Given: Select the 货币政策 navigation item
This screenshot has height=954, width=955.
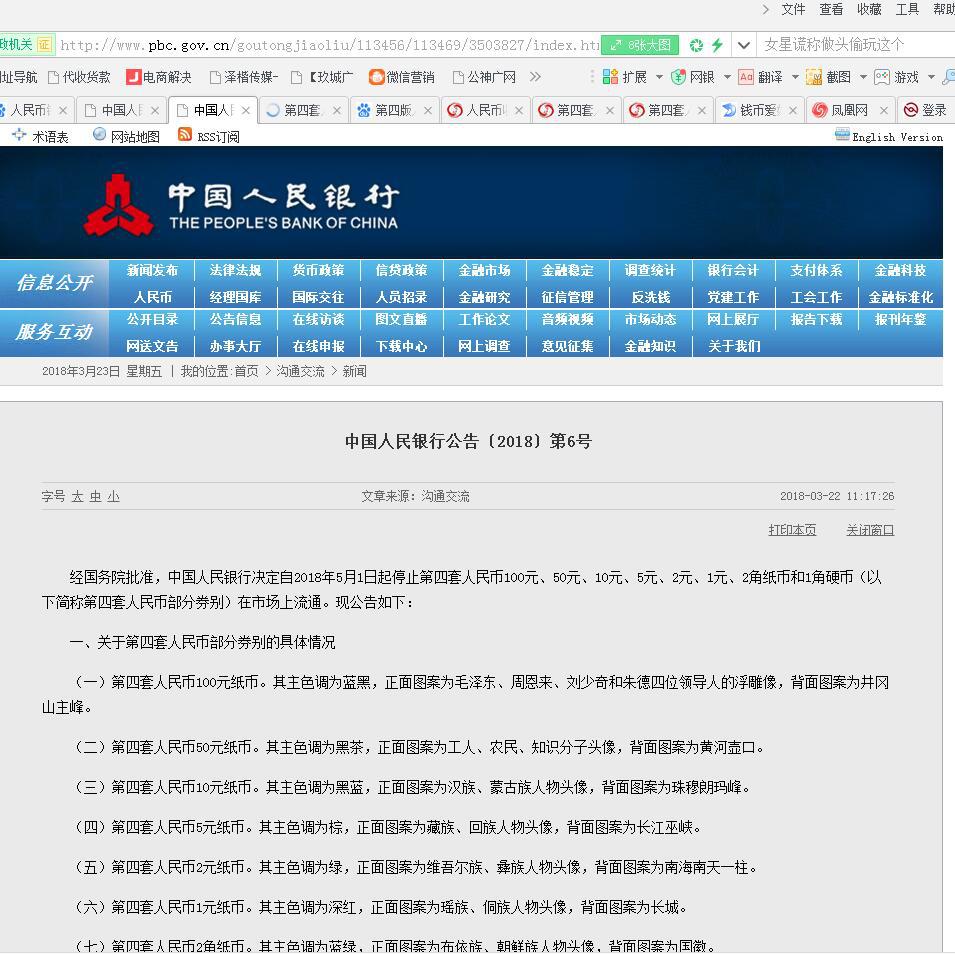Looking at the screenshot, I should pyautogui.click(x=318, y=270).
